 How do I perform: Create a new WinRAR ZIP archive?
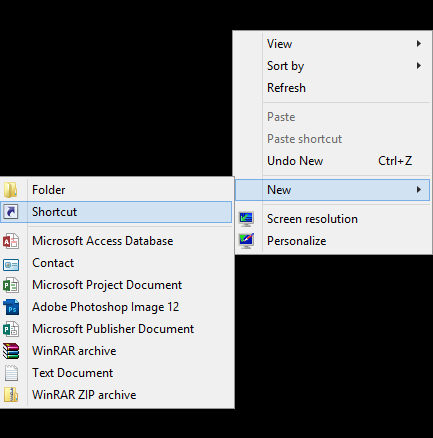pos(116,395)
